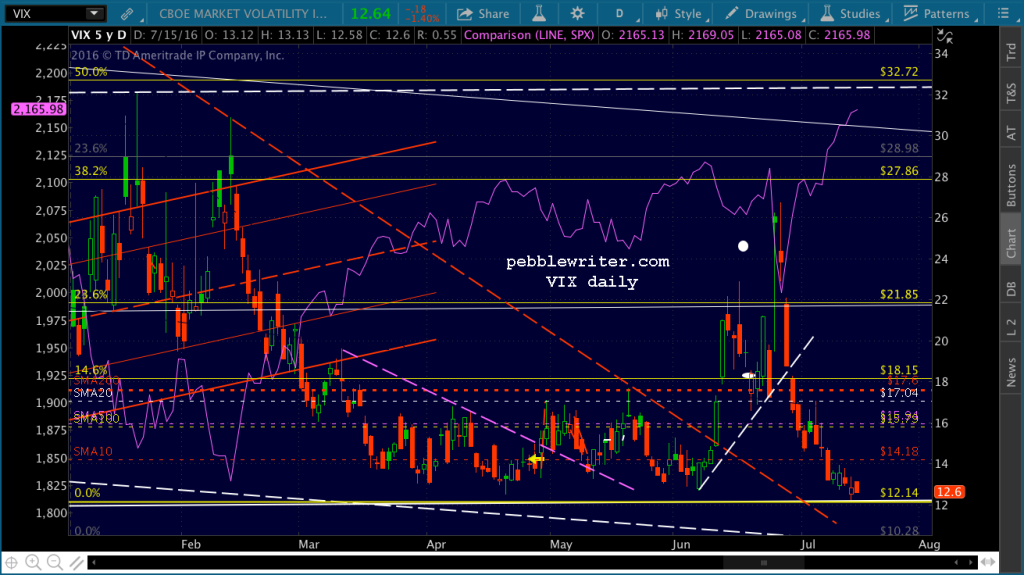Open the L 2 side tab
This screenshot has height=575, width=1024.
(1011, 327)
